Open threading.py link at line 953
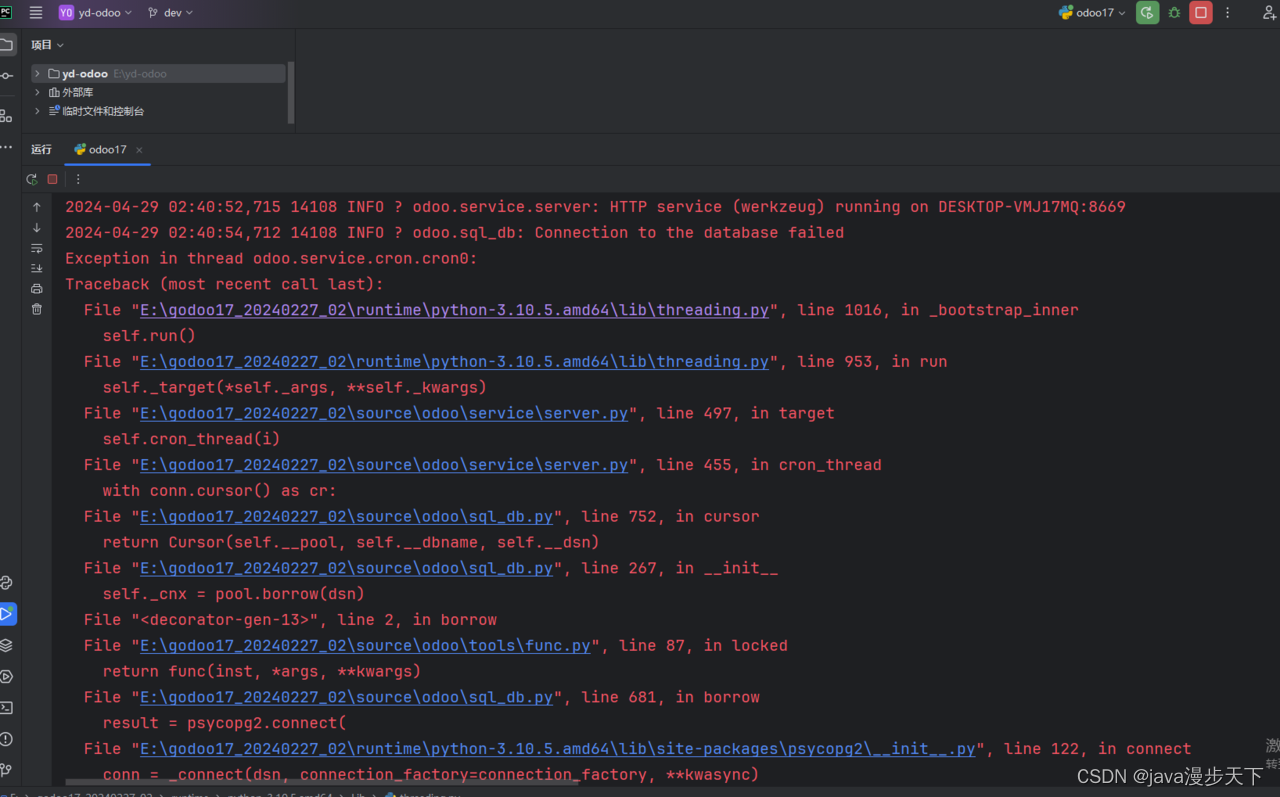The height and width of the screenshot is (797, 1280). coord(454,361)
